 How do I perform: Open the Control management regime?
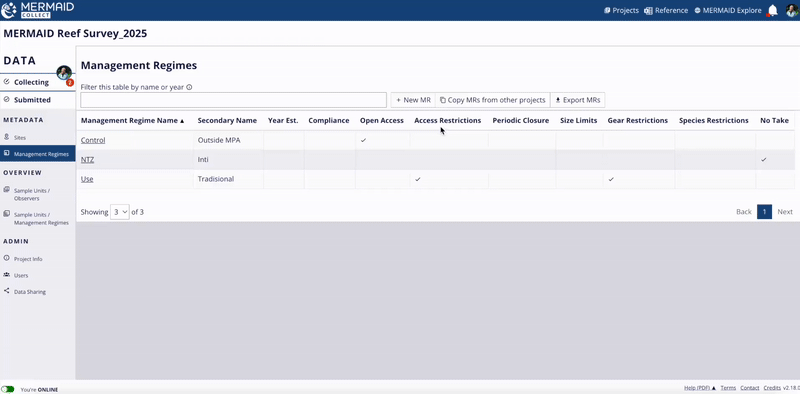pyautogui.click(x=93, y=140)
